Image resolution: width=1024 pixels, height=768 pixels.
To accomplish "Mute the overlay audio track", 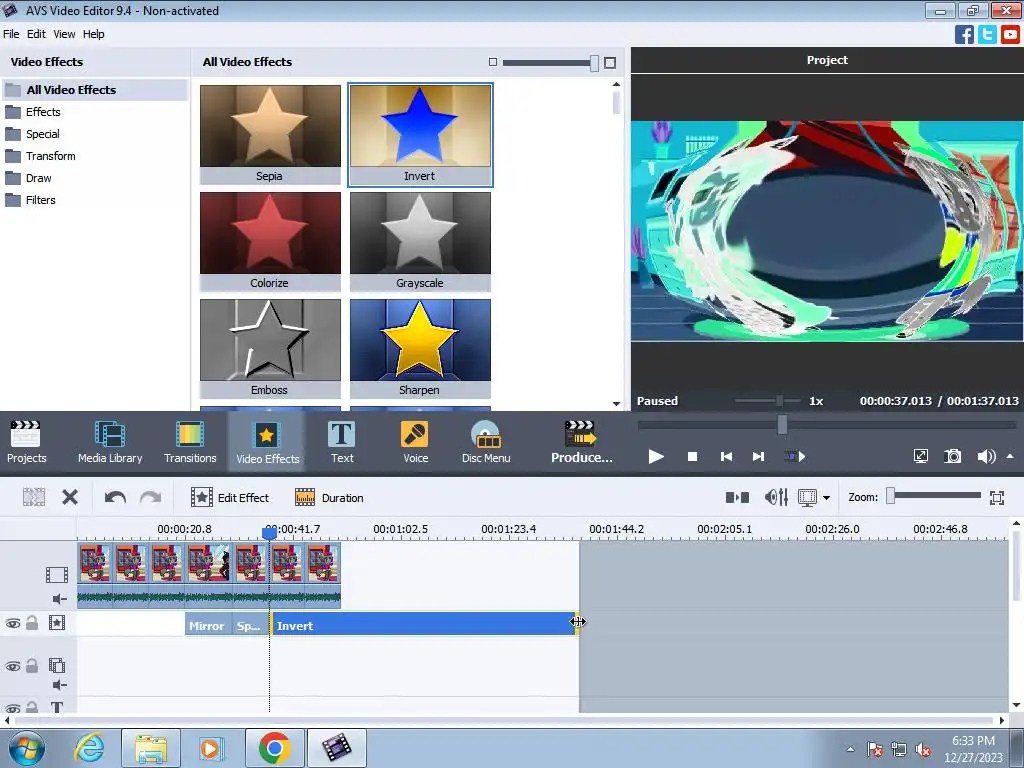I will [59, 685].
